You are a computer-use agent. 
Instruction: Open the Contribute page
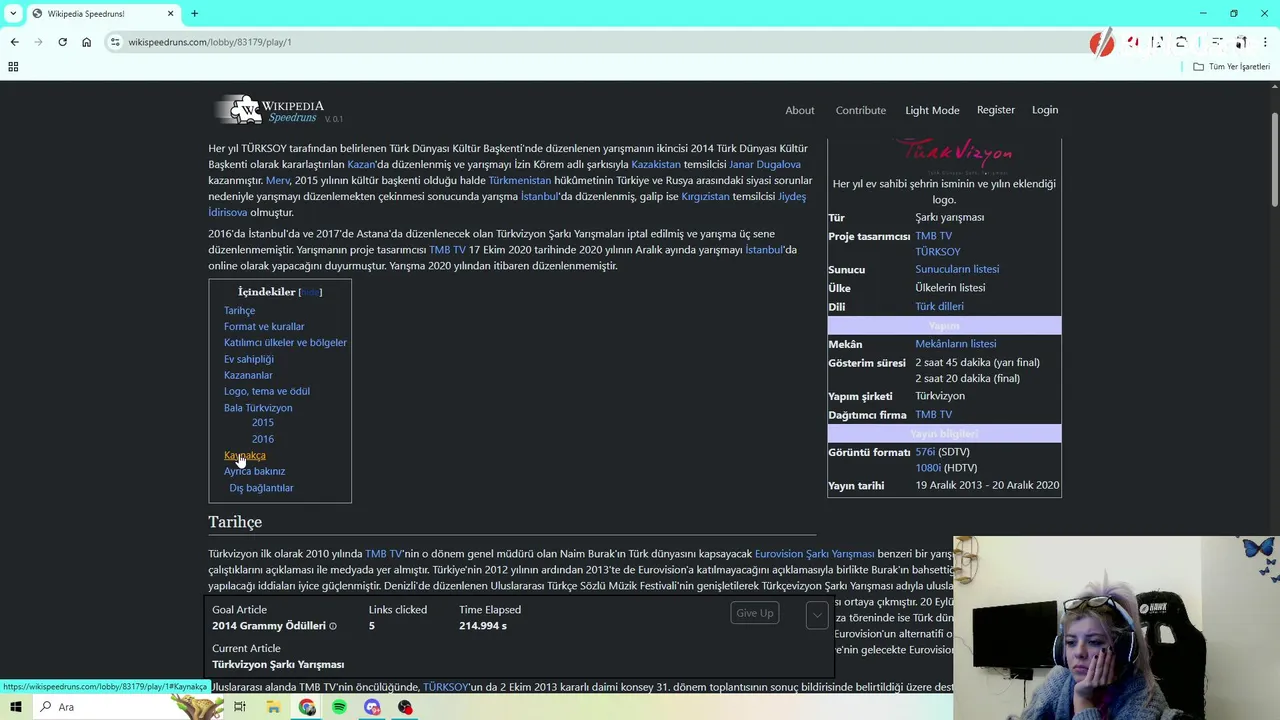[861, 110]
